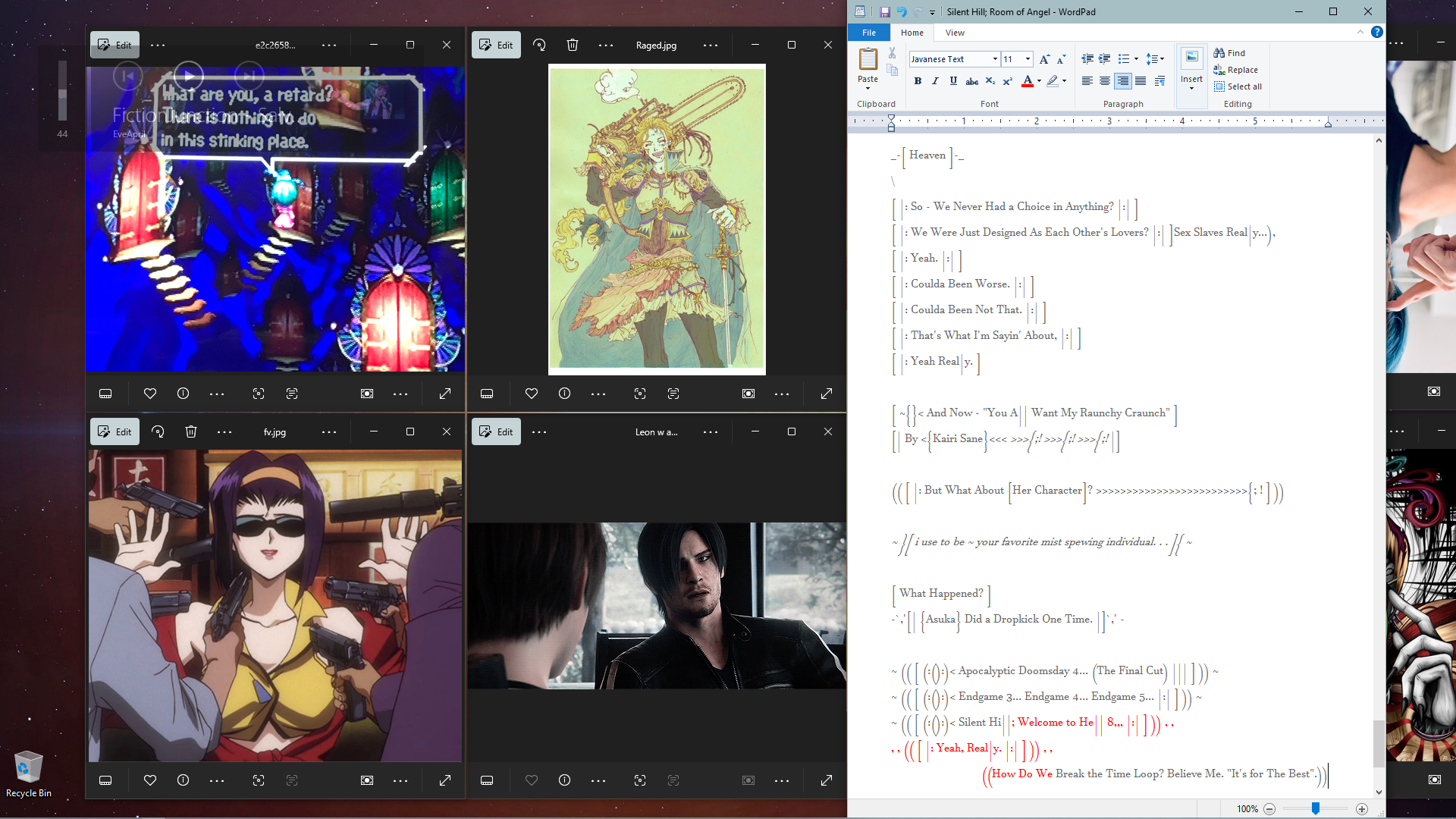
Task: Click the volume slider in the e2c2658 window
Action: 62,91
